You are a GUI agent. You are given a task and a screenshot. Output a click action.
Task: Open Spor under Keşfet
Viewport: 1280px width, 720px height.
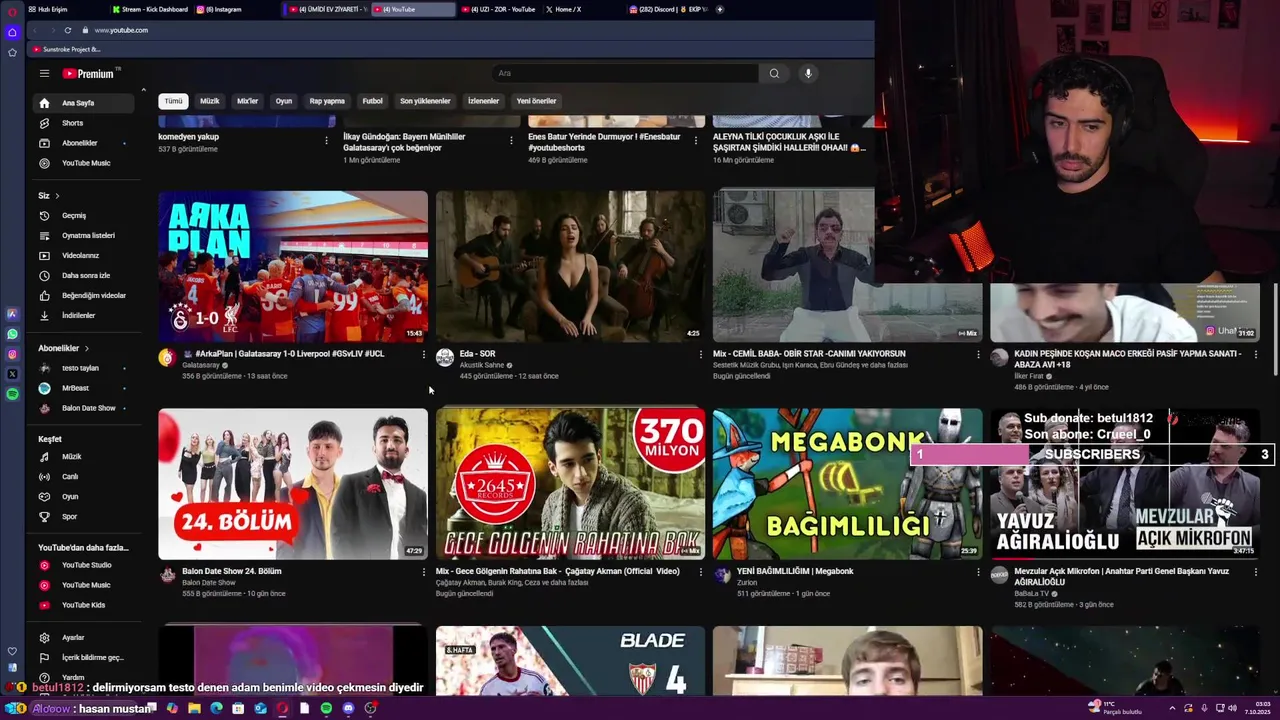(x=81, y=517)
